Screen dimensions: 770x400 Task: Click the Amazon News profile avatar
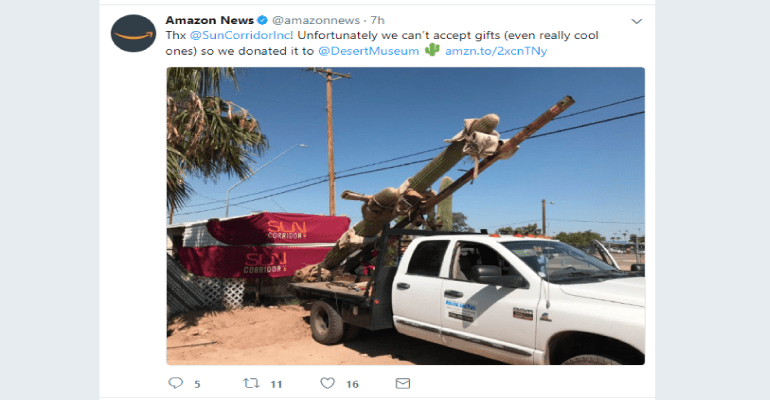coord(133,33)
